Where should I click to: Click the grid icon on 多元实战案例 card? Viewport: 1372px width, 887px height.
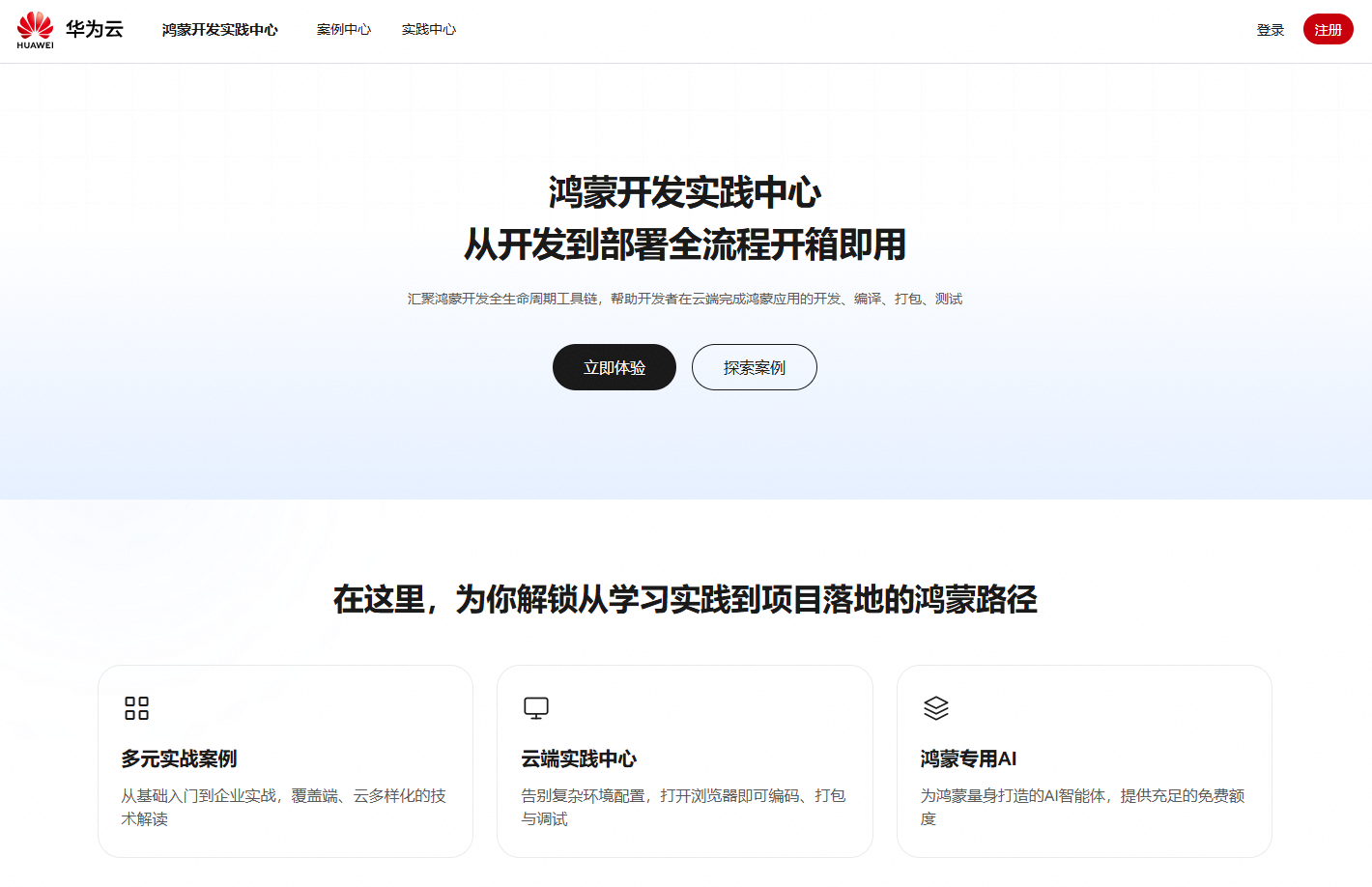click(137, 708)
